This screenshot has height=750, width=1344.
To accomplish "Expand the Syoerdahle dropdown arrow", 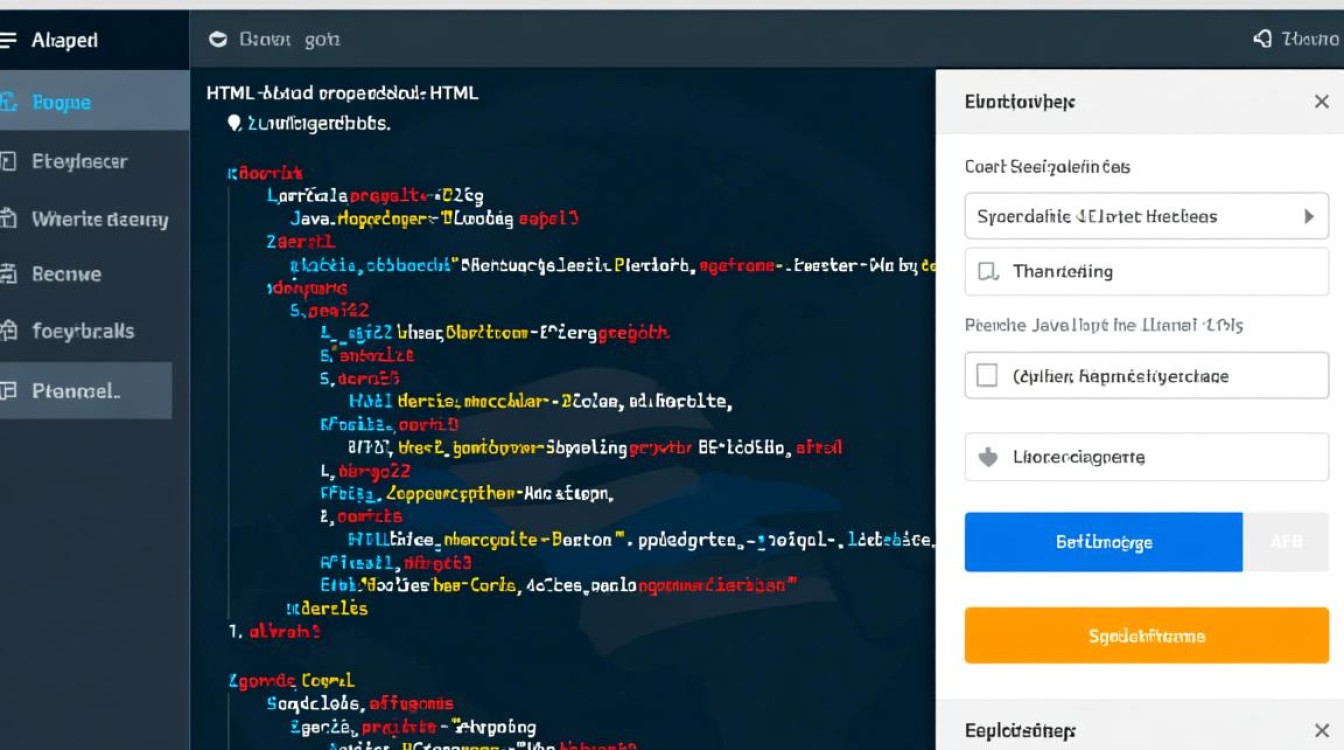I will 1308,216.
